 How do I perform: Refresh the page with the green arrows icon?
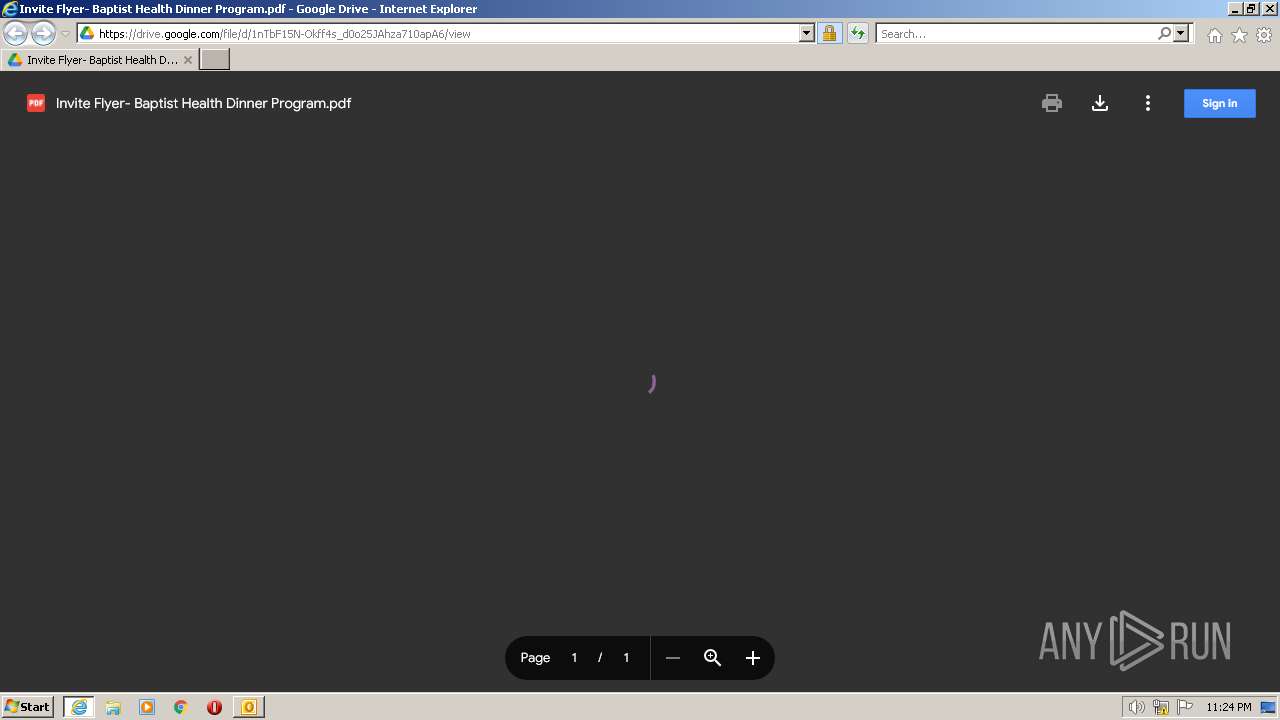pos(858,34)
